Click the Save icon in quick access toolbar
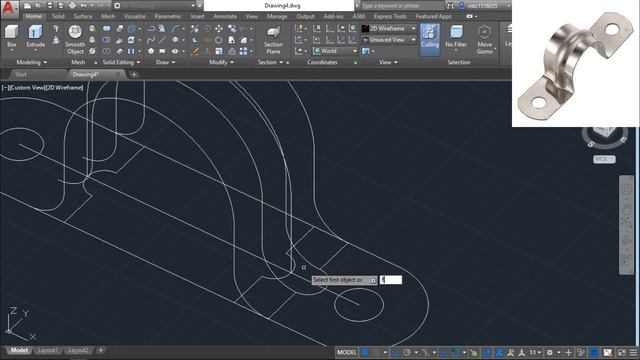Image resolution: width=640 pixels, height=360 pixels. 50,6
